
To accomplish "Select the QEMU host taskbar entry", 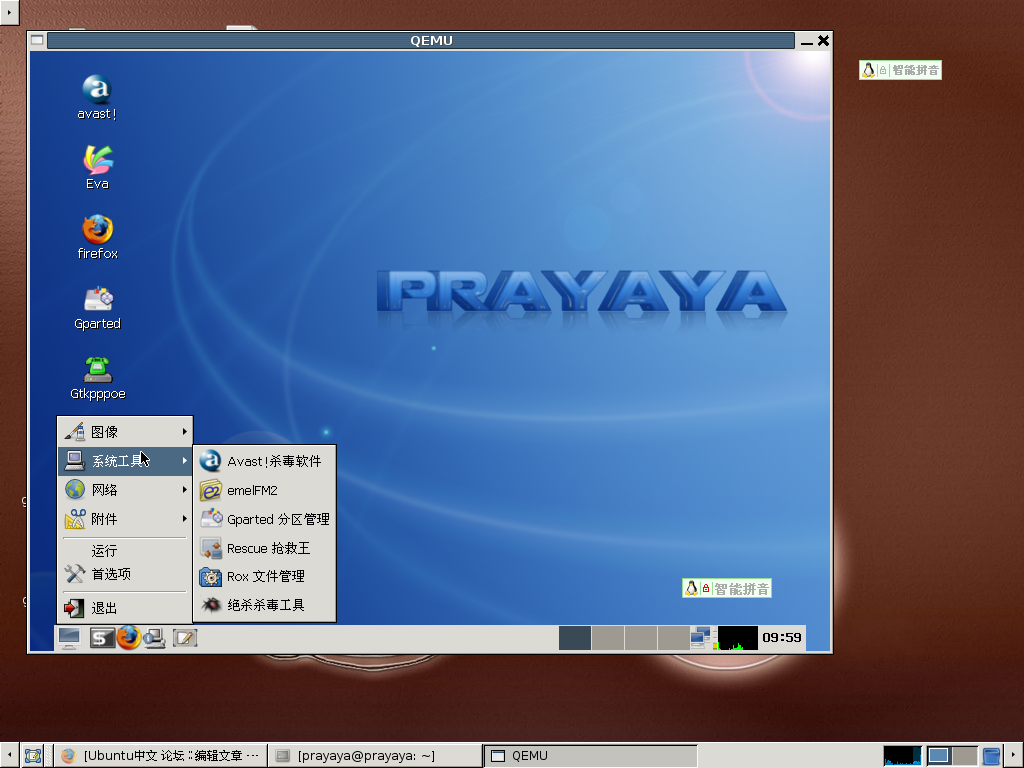I will coord(590,756).
